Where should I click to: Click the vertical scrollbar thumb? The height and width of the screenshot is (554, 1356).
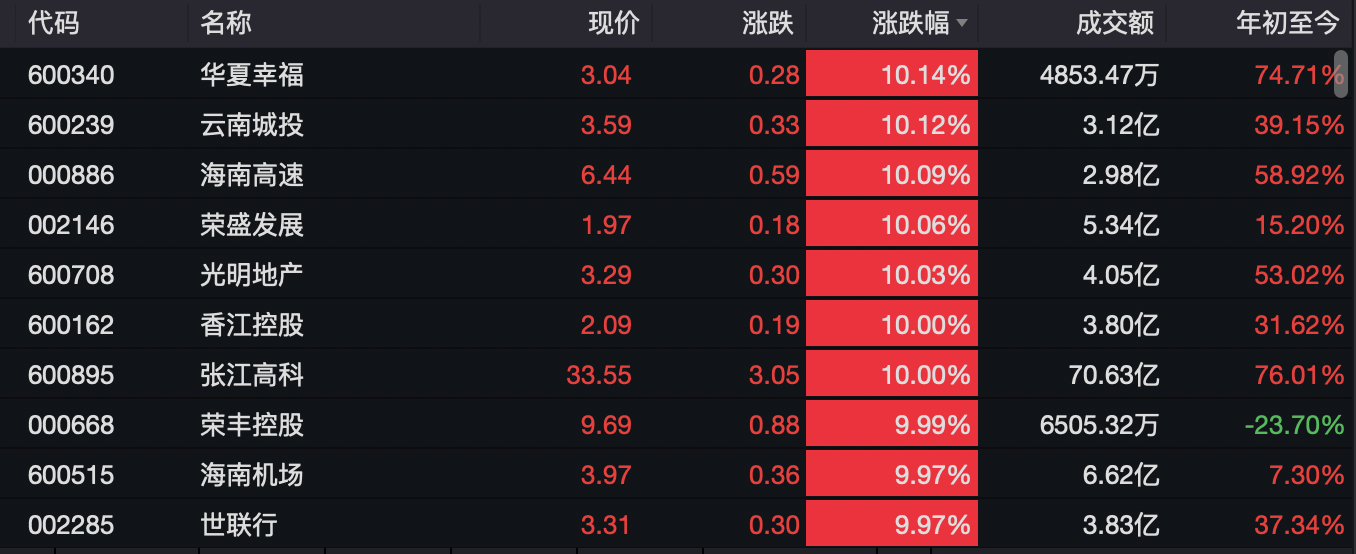pyautogui.click(x=1341, y=71)
